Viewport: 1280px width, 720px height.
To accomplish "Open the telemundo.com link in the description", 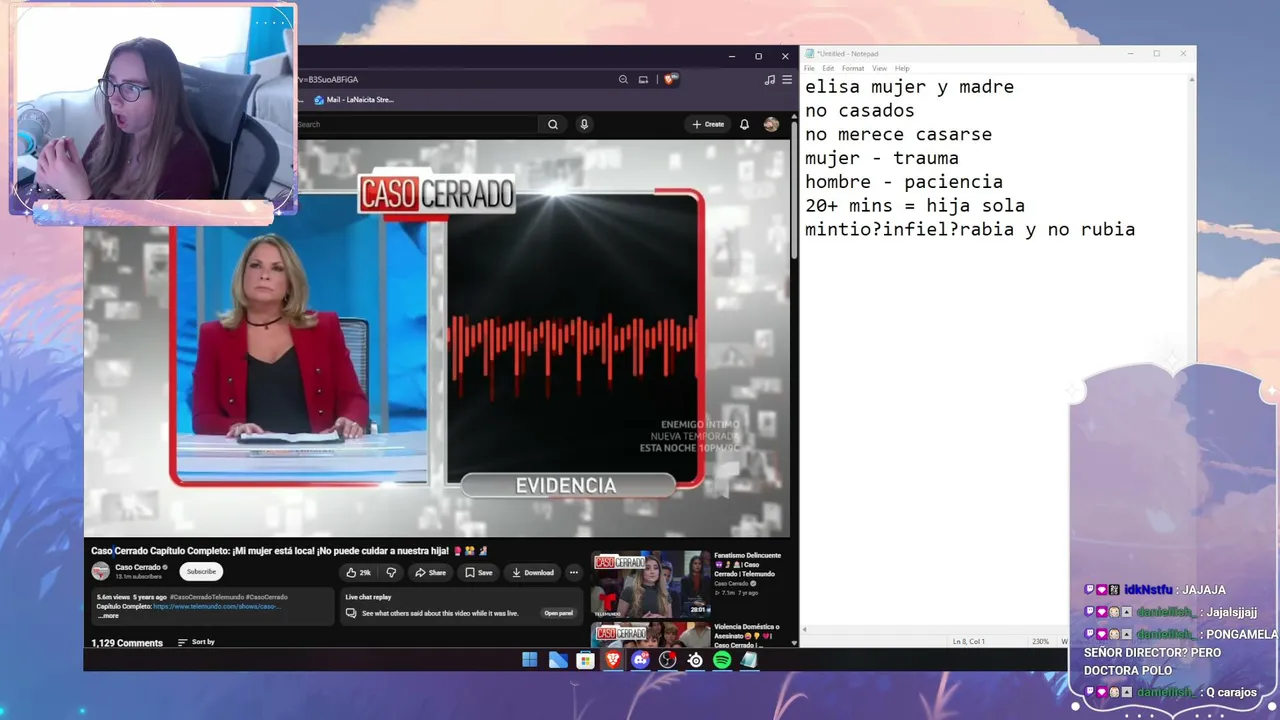I will [x=217, y=606].
